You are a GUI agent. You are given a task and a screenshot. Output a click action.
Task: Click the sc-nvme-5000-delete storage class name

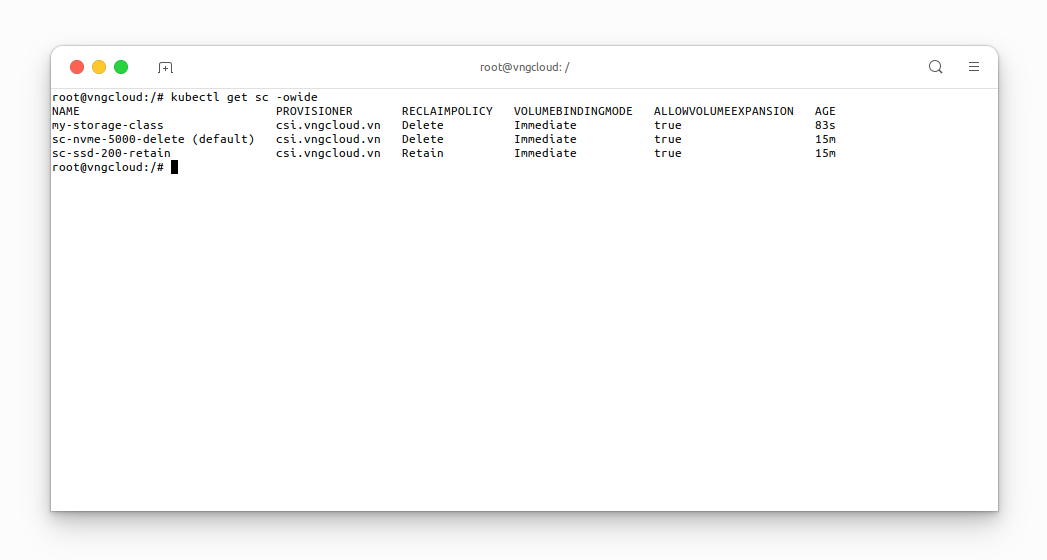click(118, 139)
